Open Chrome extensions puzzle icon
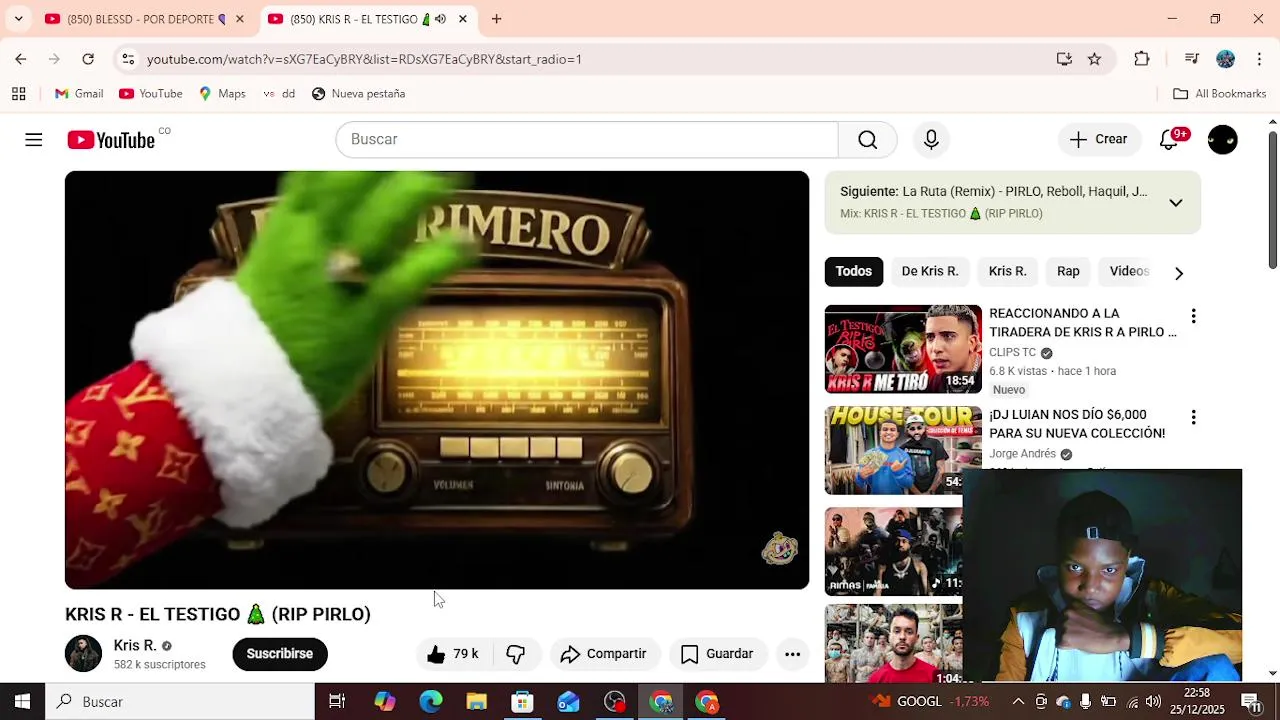 tap(1142, 59)
